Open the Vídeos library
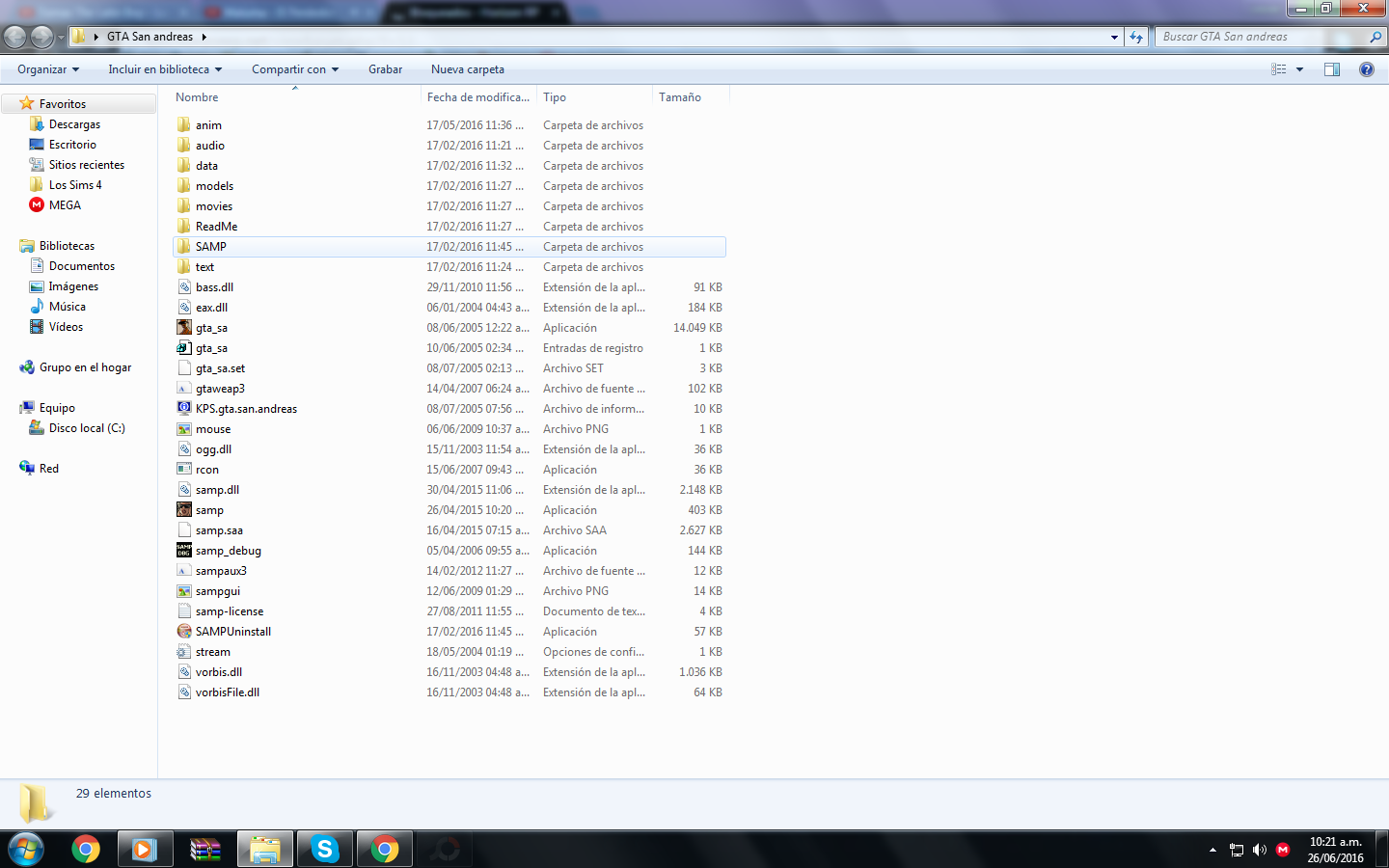 66,327
